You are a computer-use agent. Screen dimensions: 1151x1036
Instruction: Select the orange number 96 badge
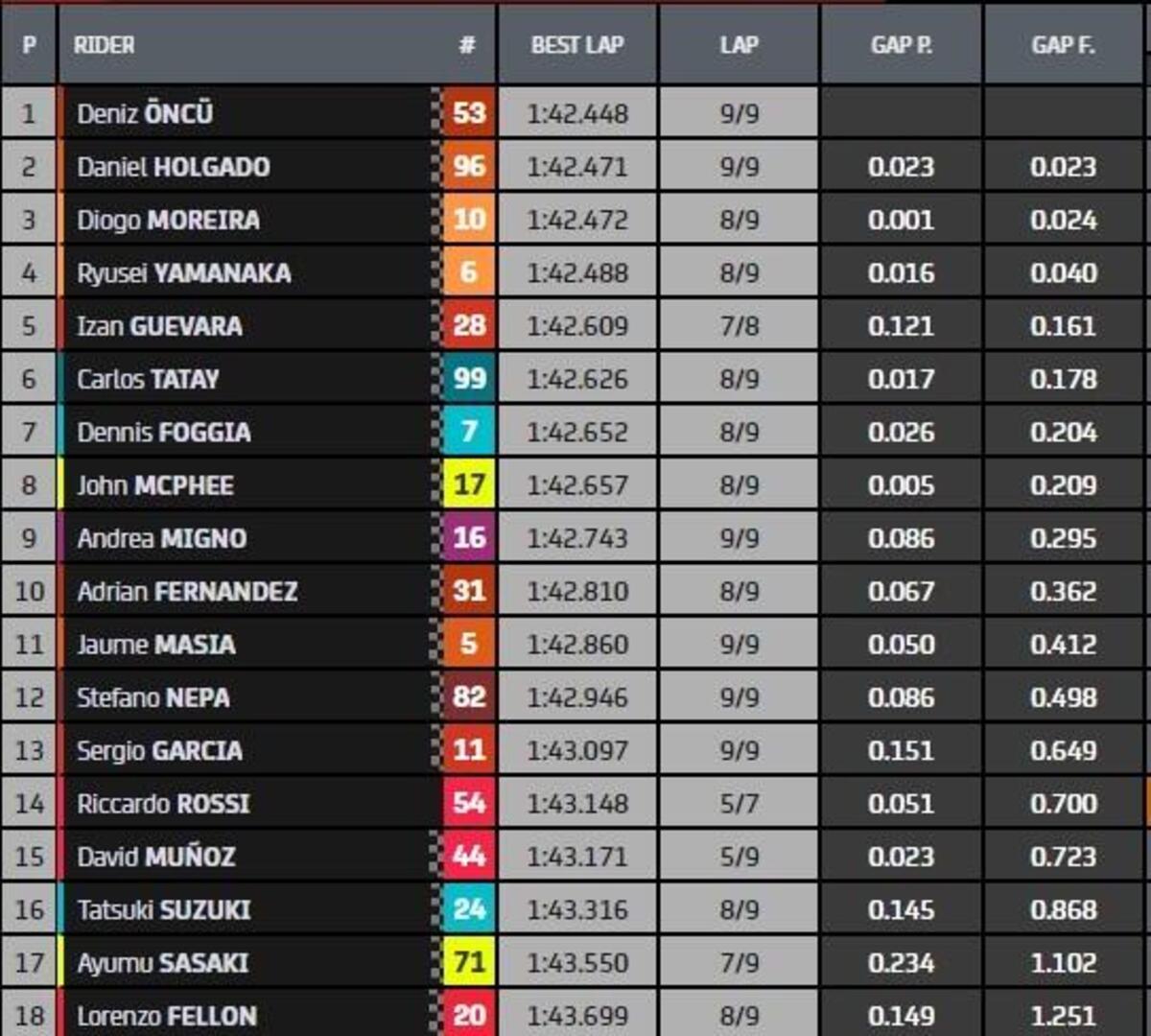(468, 167)
